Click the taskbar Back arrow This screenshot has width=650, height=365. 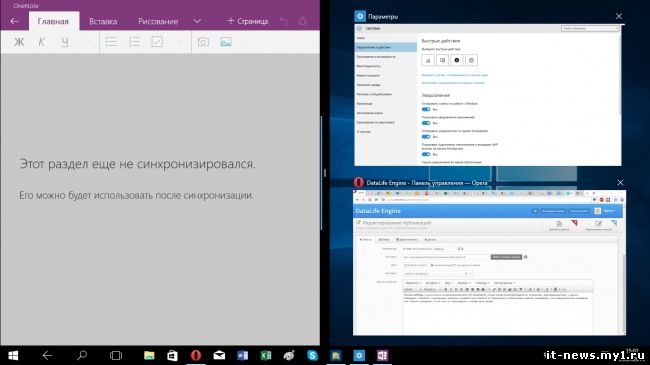47,355
